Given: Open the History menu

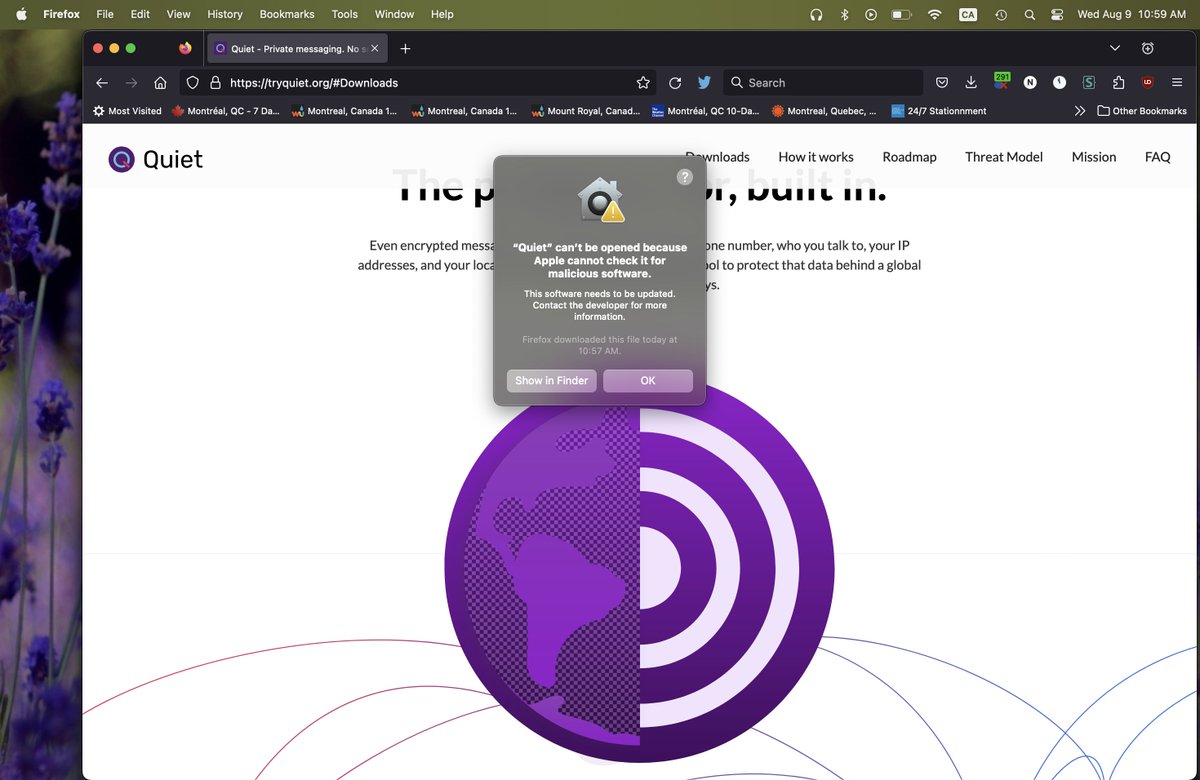Looking at the screenshot, I should tap(225, 14).
